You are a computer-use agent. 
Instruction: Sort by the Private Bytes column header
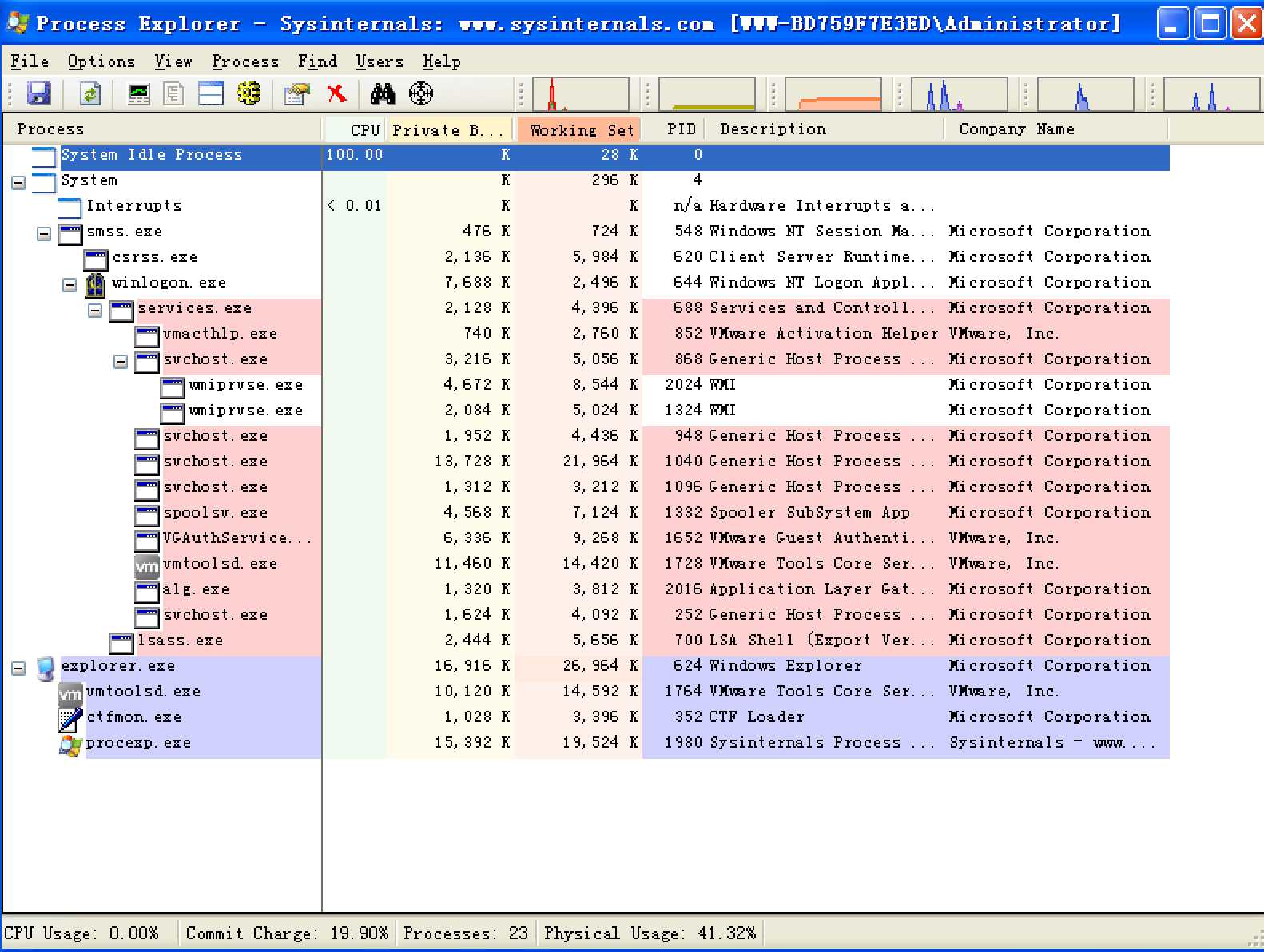pyautogui.click(x=451, y=129)
